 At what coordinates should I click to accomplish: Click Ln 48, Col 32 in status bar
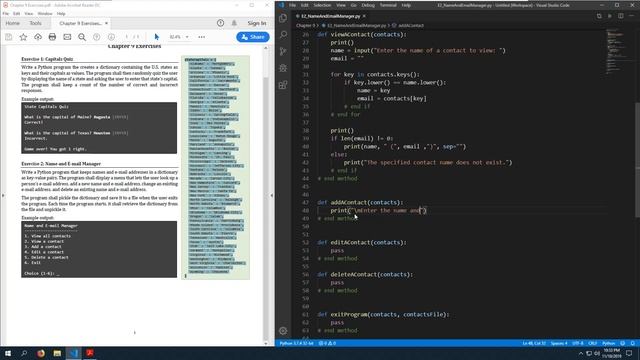point(534,343)
